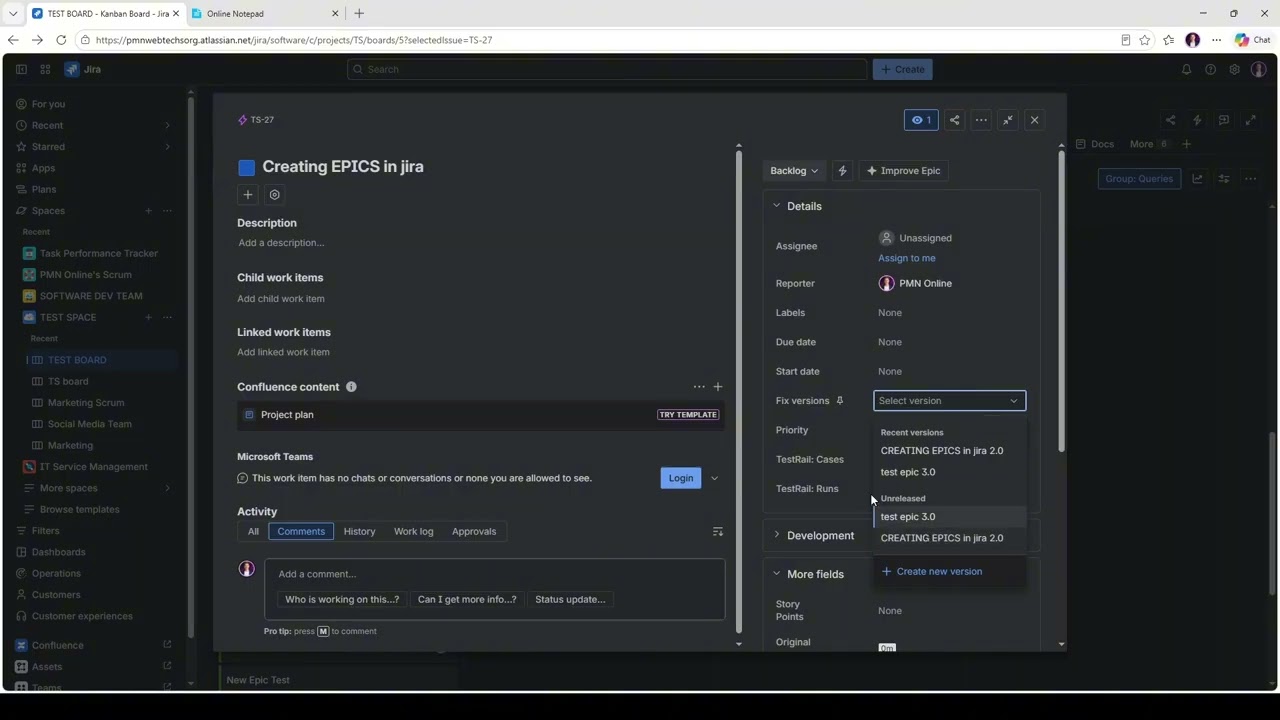This screenshot has width=1280, height=720.
Task: Open TS board in the sidebar
Action: click(68, 381)
